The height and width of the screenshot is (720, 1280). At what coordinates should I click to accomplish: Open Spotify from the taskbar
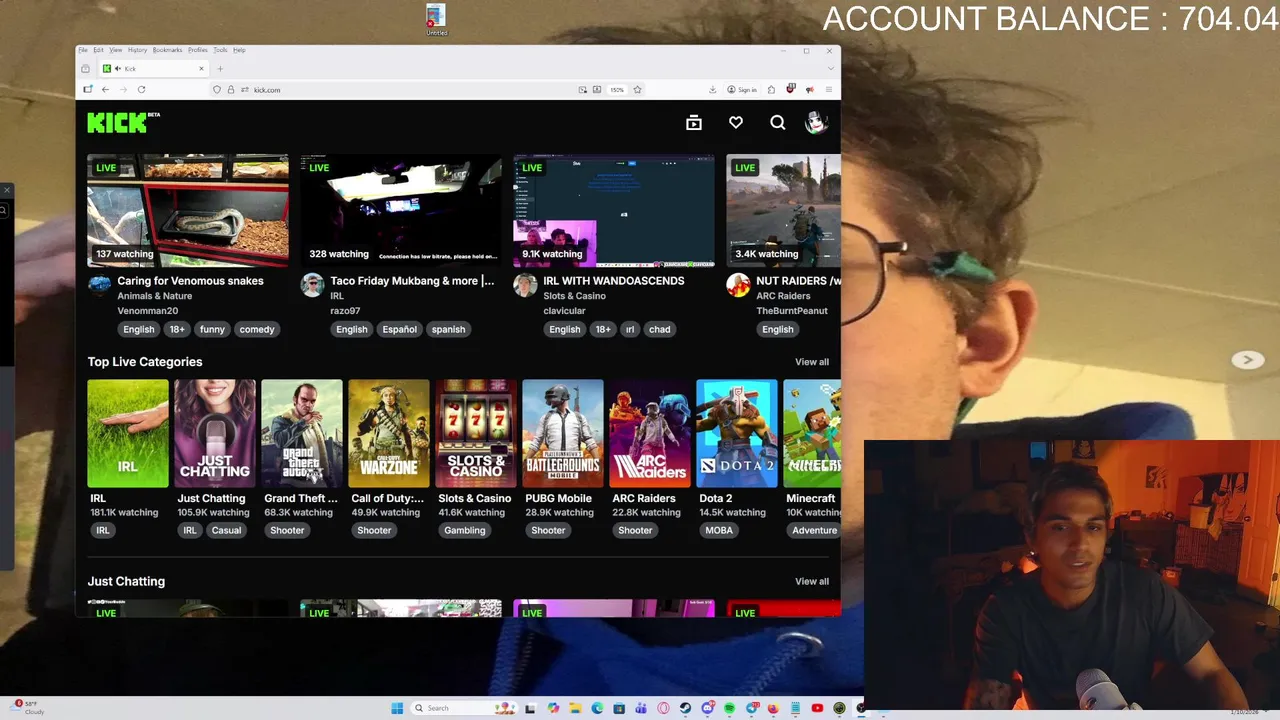729,708
